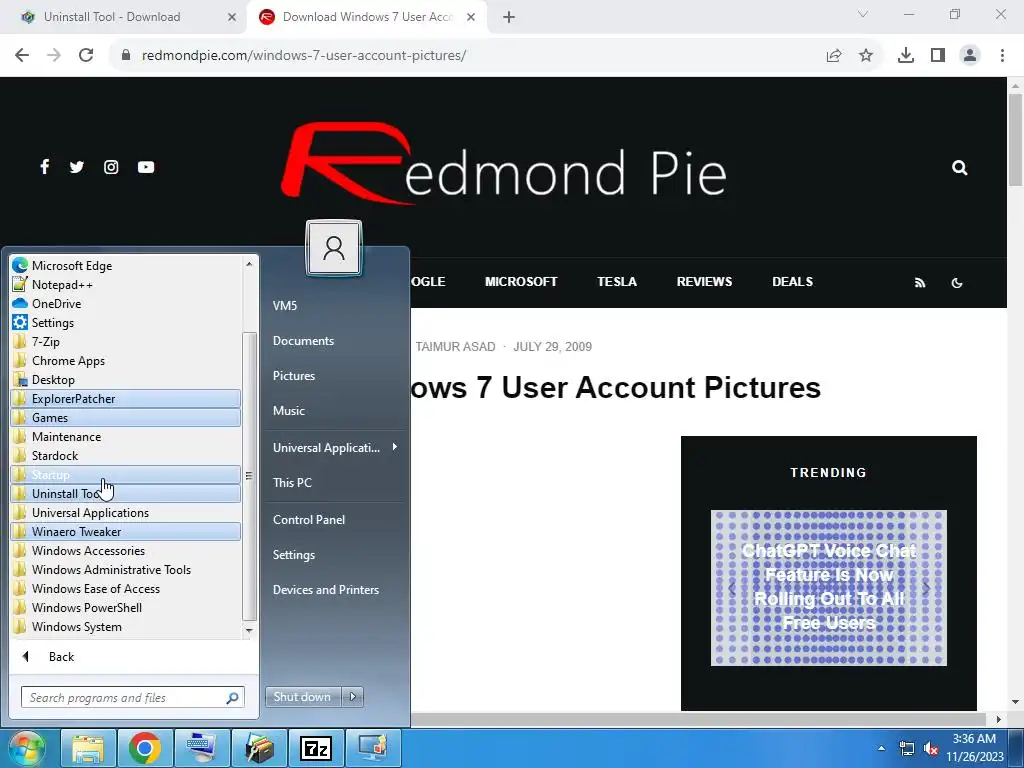This screenshot has width=1024, height=768.
Task: Open Documents from Start menu
Action: tap(303, 341)
